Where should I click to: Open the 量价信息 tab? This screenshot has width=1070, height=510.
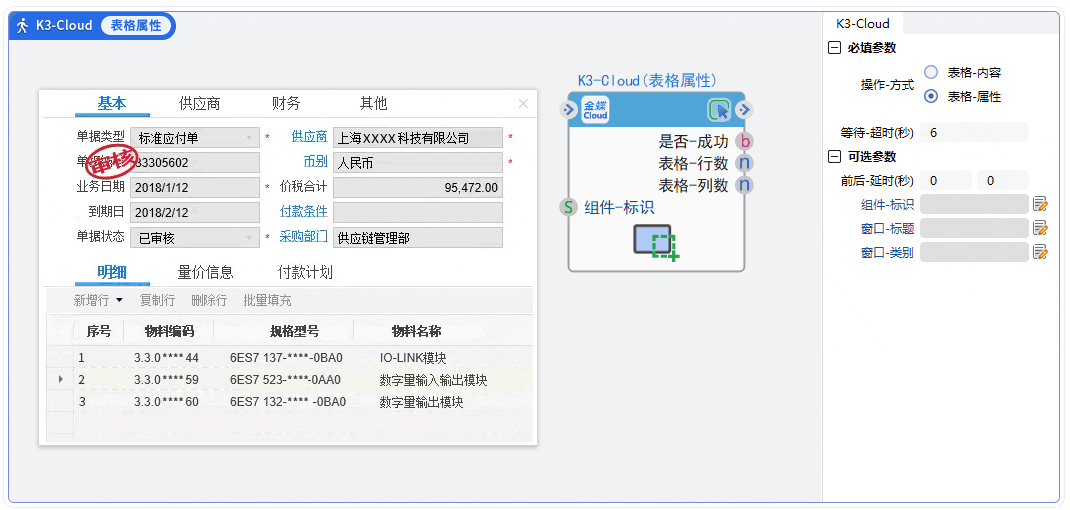pyautogui.click(x=205, y=273)
